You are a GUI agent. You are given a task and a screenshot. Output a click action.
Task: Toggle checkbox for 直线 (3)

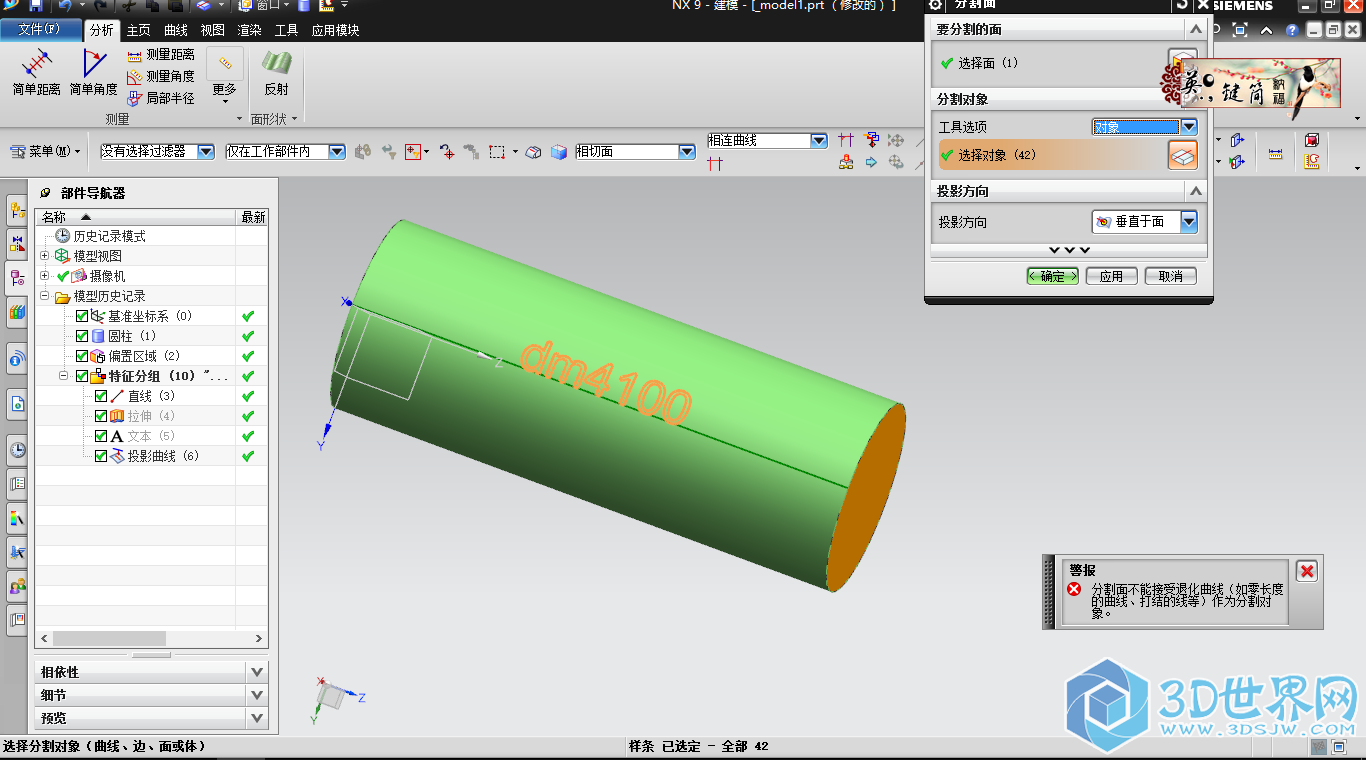click(x=101, y=396)
